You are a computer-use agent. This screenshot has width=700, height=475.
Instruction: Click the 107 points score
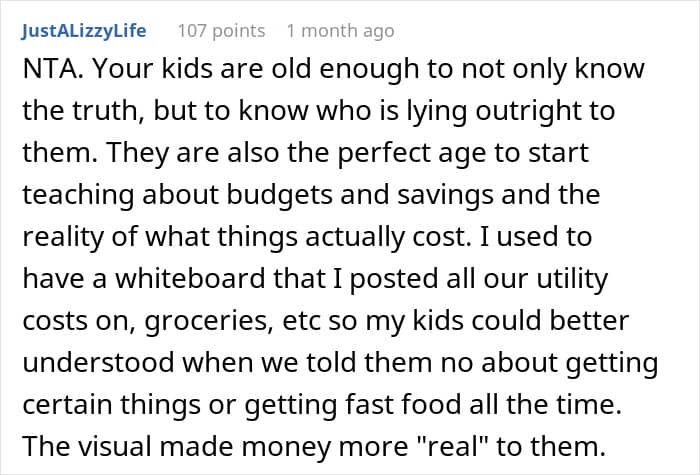click(x=220, y=31)
